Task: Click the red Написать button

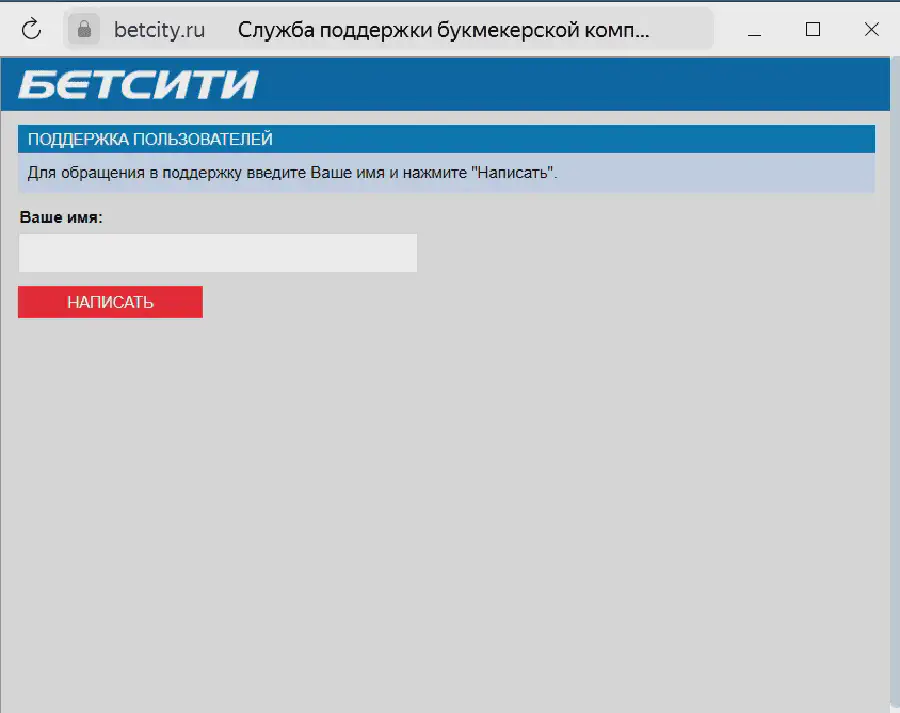Action: click(x=110, y=302)
